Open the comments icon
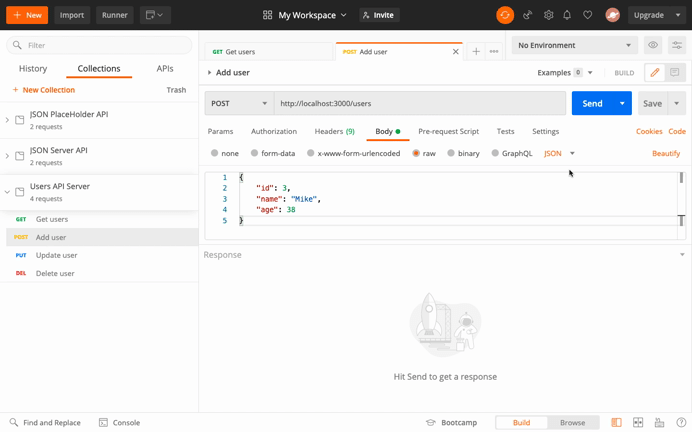This screenshot has height=432, width=692. (x=674, y=72)
